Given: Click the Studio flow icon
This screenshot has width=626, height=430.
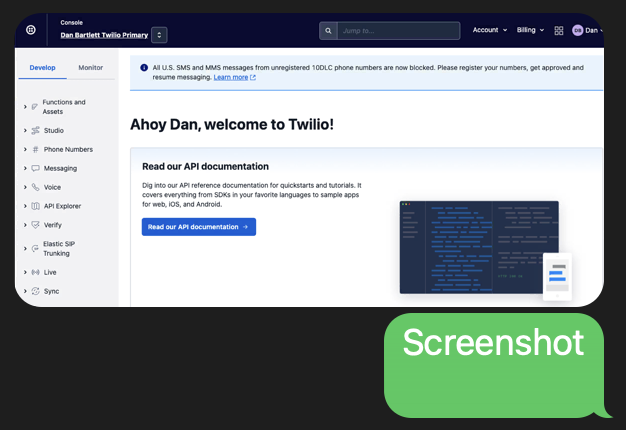Looking at the screenshot, I should point(36,131).
